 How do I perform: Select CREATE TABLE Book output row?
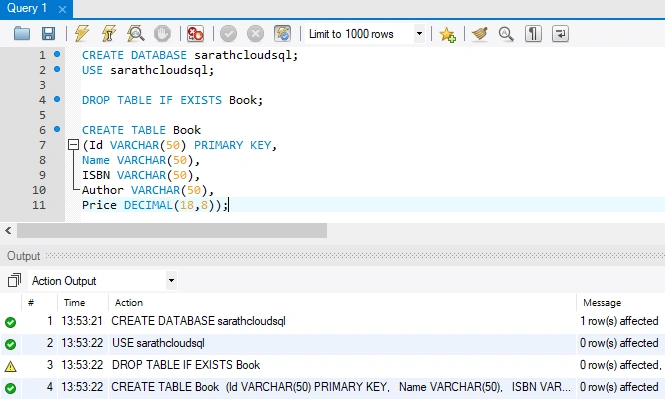point(332,387)
